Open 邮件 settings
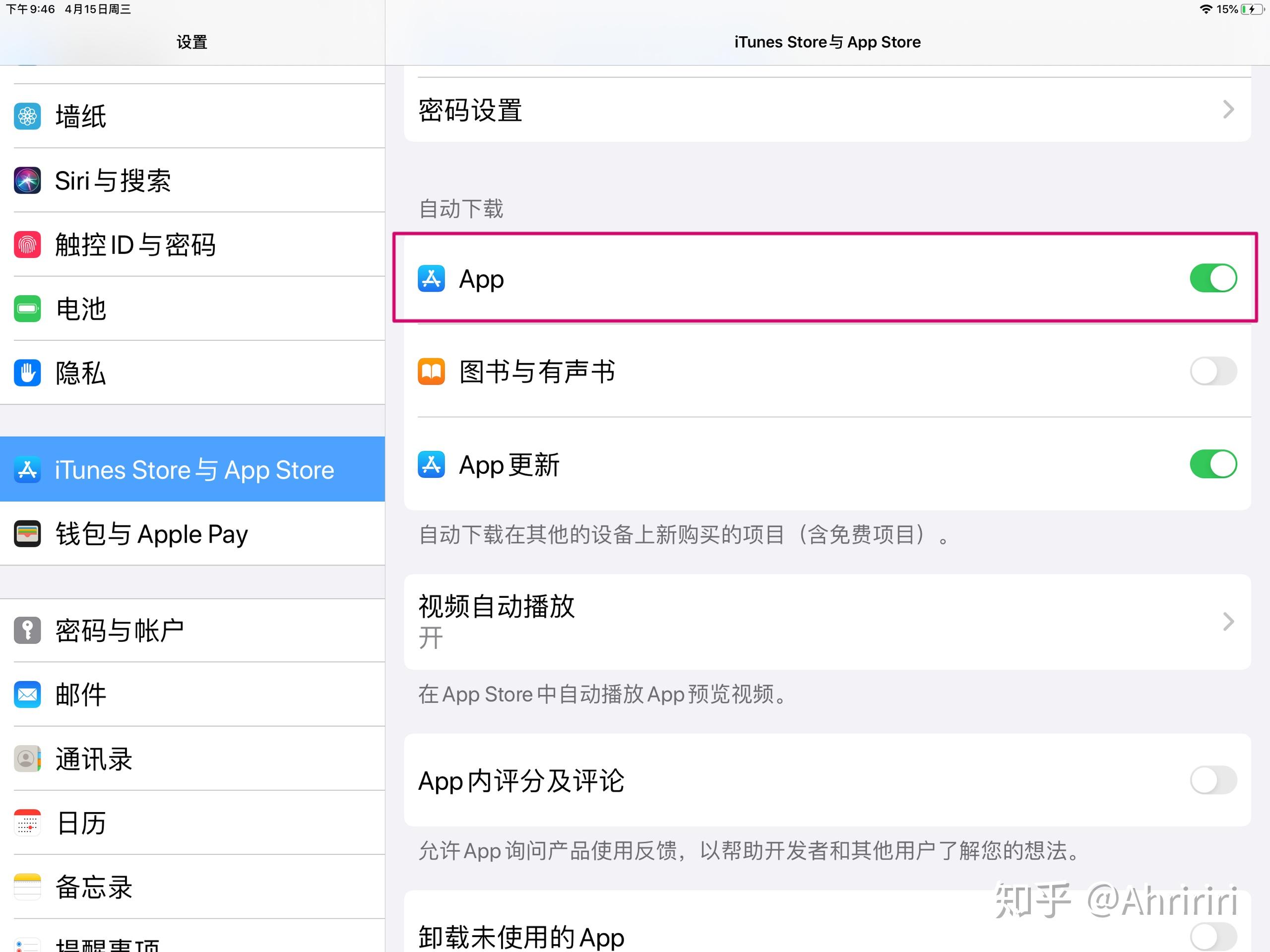 click(192, 695)
